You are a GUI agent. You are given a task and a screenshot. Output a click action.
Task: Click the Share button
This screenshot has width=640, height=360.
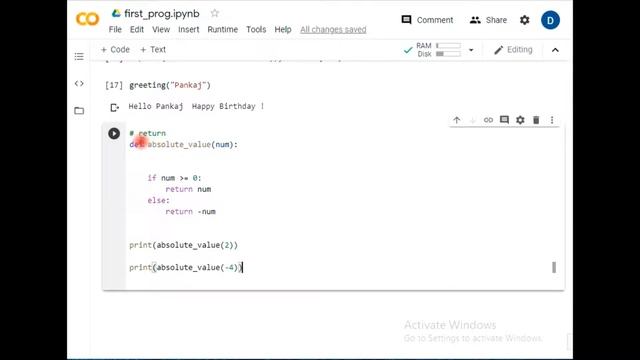488,20
